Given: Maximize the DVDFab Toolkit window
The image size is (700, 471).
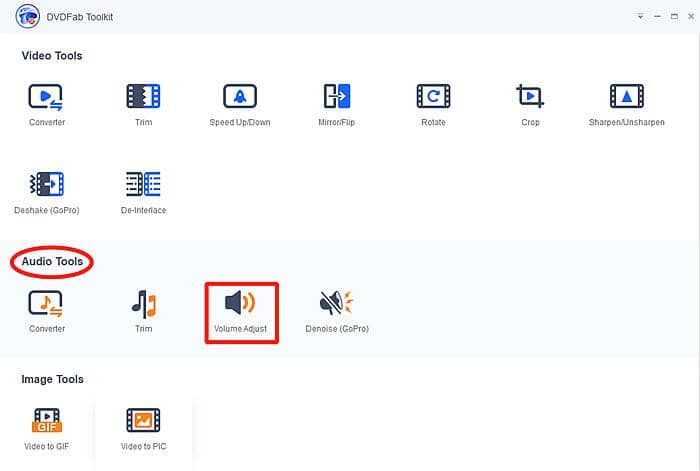Looking at the screenshot, I should tap(674, 17).
